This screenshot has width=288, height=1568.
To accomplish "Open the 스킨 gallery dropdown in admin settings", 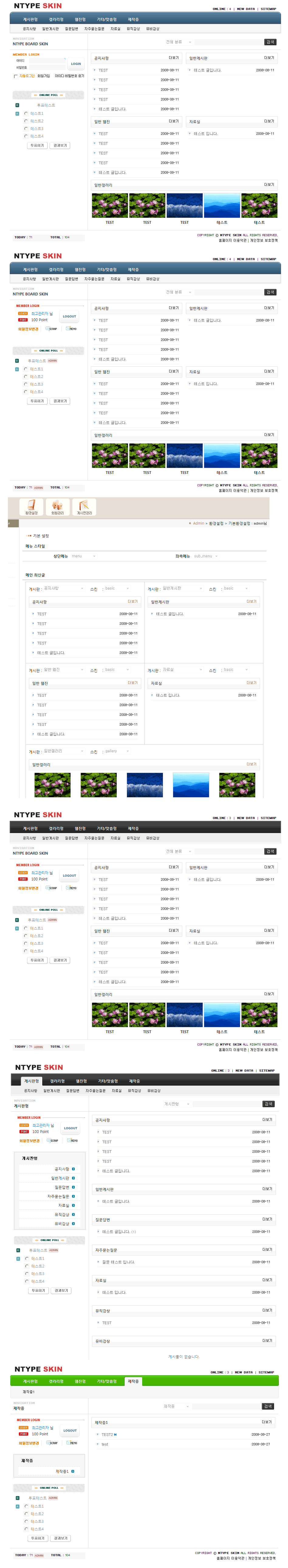I will pos(117,751).
